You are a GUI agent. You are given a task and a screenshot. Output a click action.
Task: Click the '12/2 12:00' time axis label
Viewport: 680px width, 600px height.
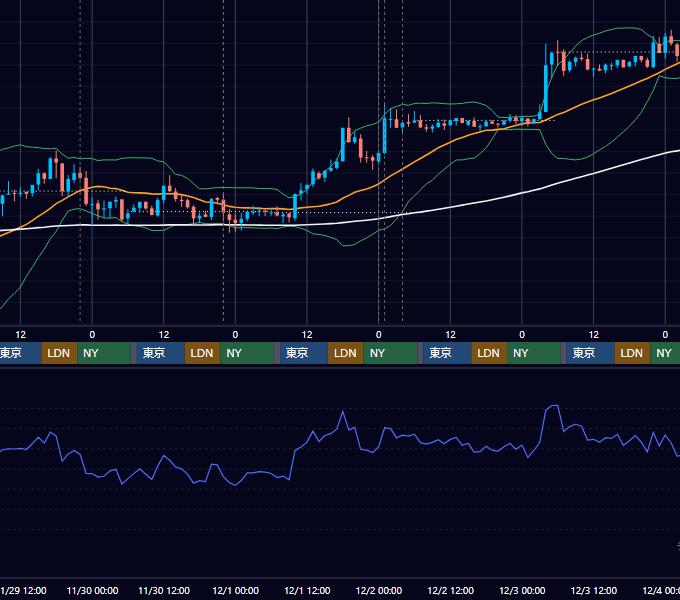pyautogui.click(x=451, y=590)
